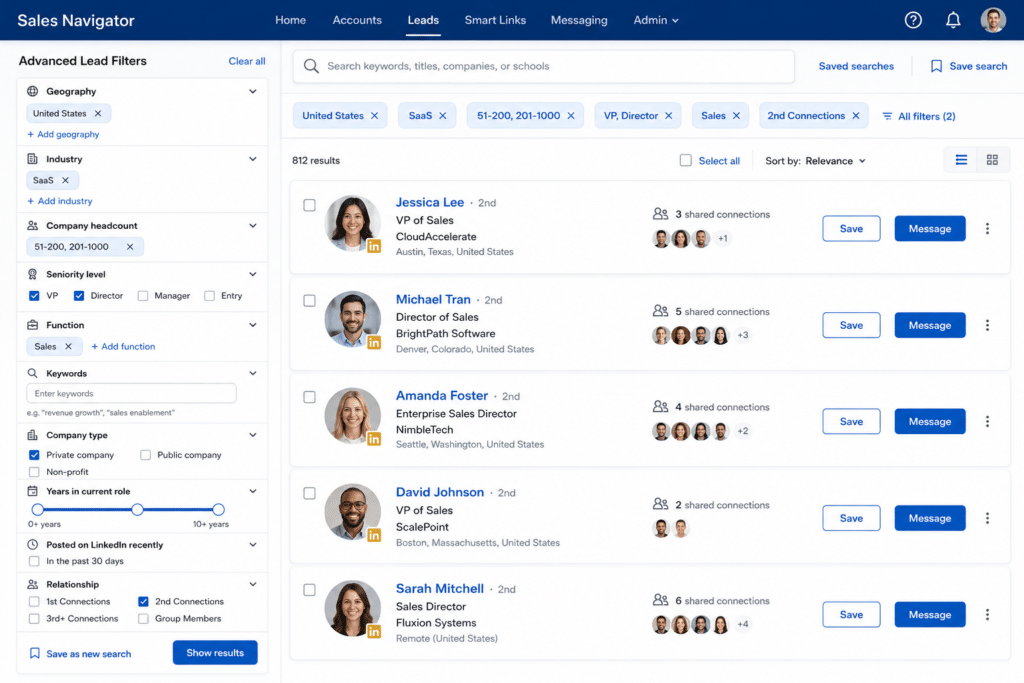
Task: Click shared connections icon for Sarah Mitchell
Action: (x=660, y=599)
